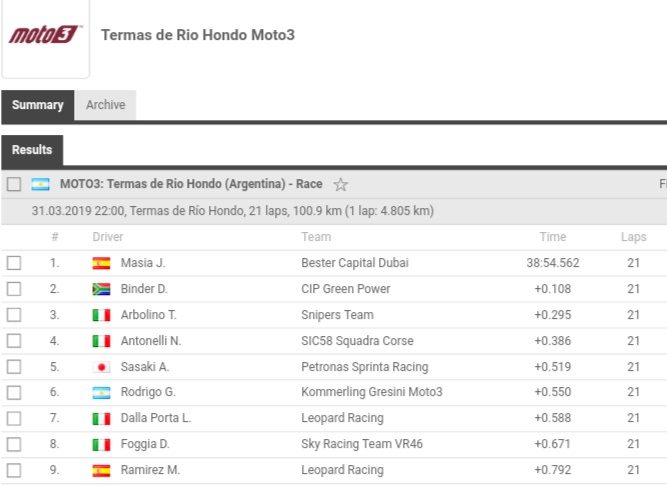Open the Summary tab
The width and height of the screenshot is (667, 486).
[x=38, y=105]
